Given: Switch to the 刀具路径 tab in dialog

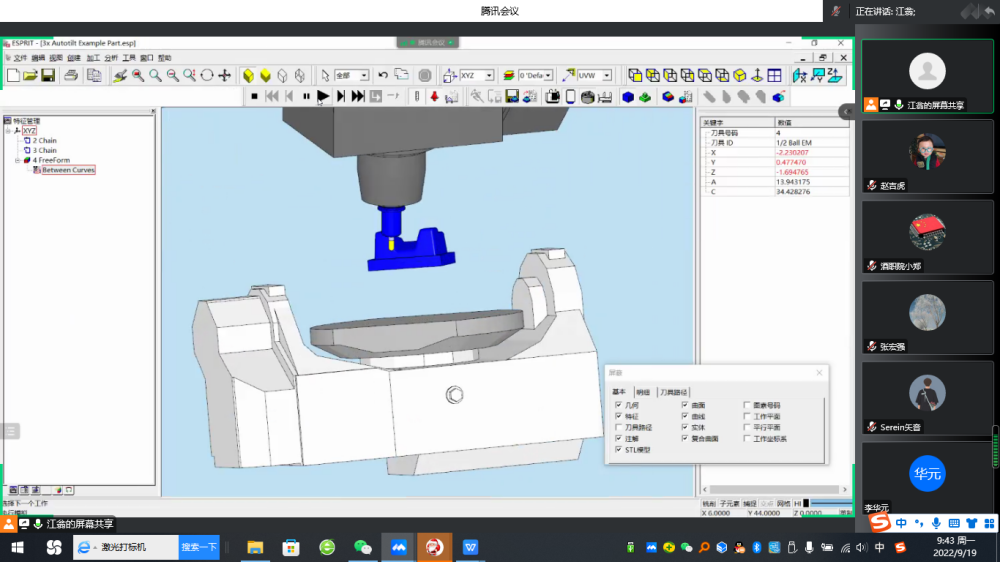Looking at the screenshot, I should [x=674, y=392].
